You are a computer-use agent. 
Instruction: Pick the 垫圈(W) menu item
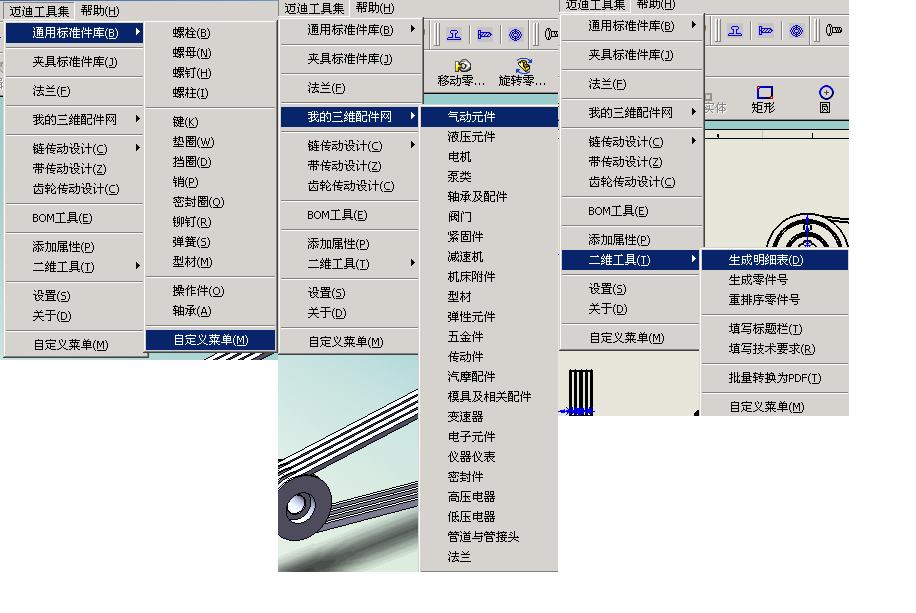click(x=193, y=141)
